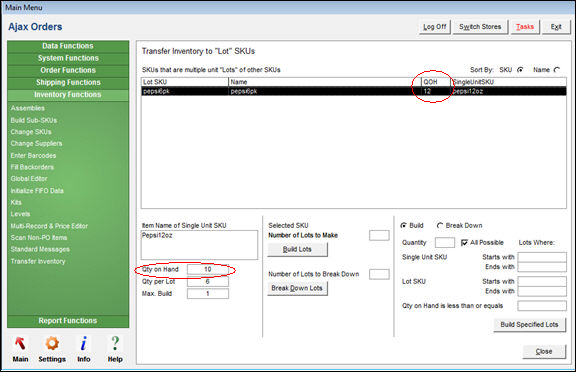Open the Transfer Inventory menu item
Image resolution: width=576 pixels, height=372 pixels.
coord(38,261)
